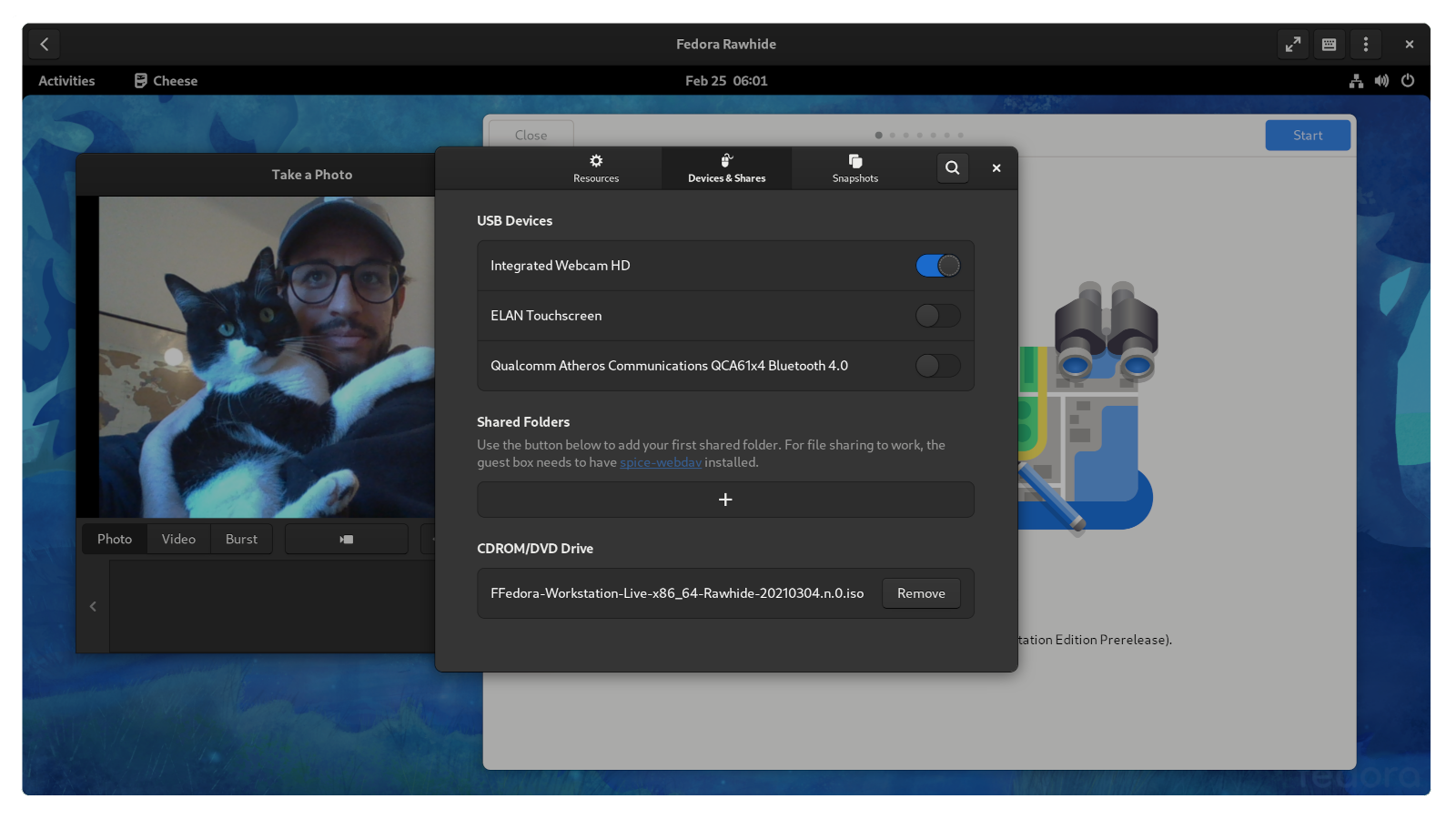Enable Qualcomm Atheros Bluetooth 4.0
The image size is (1456, 819).
coord(937,366)
